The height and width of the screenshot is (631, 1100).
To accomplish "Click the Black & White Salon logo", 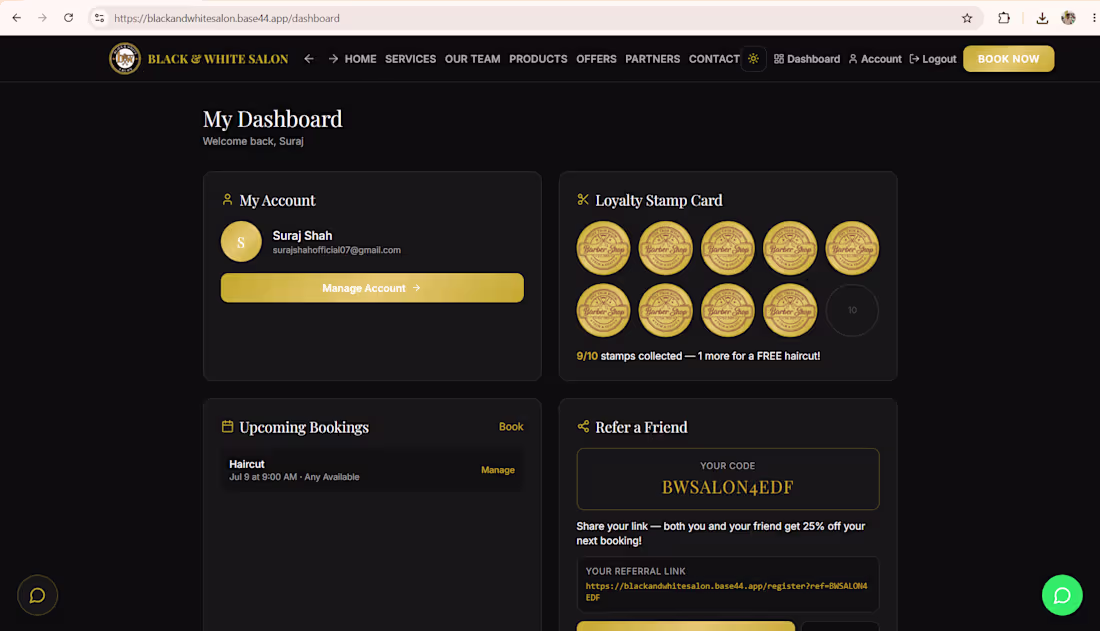I will click(x=199, y=59).
